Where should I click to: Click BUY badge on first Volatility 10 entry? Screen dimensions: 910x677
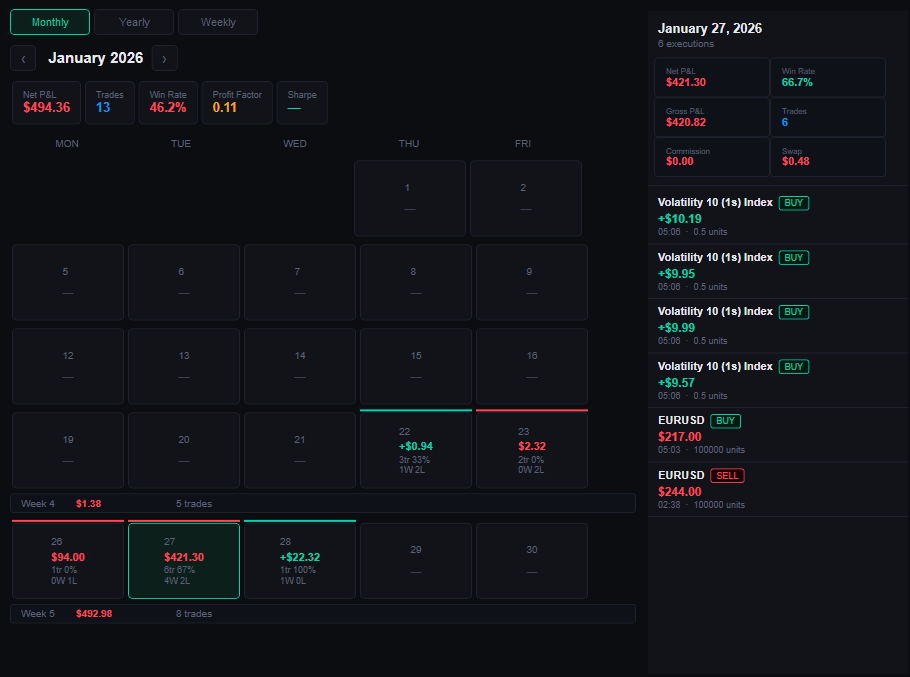click(793, 202)
